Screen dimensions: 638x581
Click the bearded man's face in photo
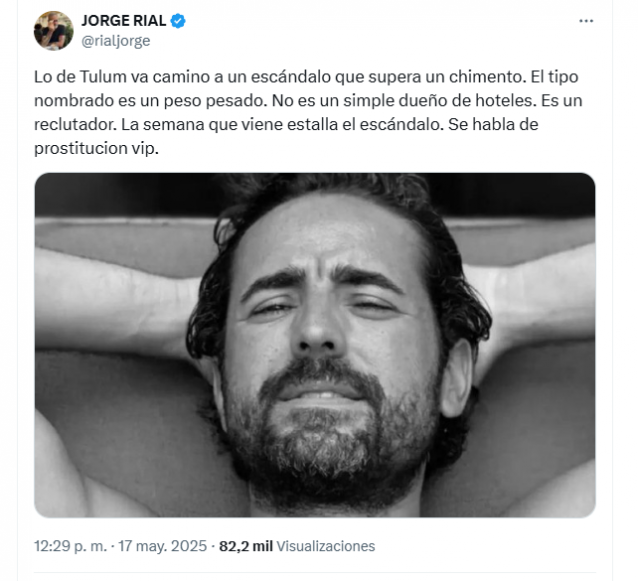point(326,350)
